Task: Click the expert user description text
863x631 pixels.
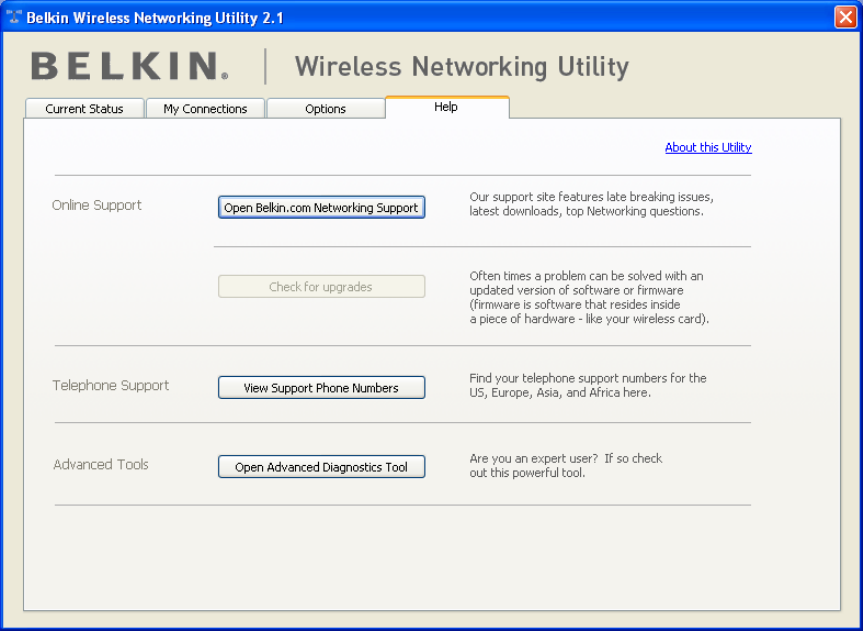Action: pyautogui.click(x=566, y=466)
